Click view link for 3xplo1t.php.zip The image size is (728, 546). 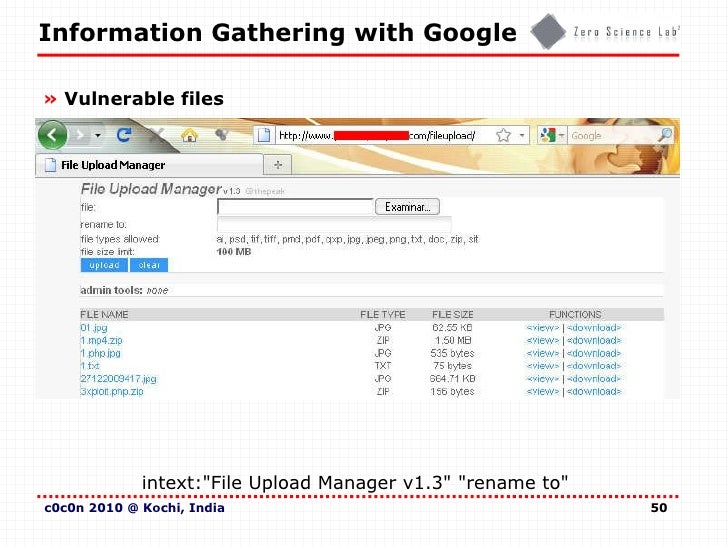coord(542,391)
